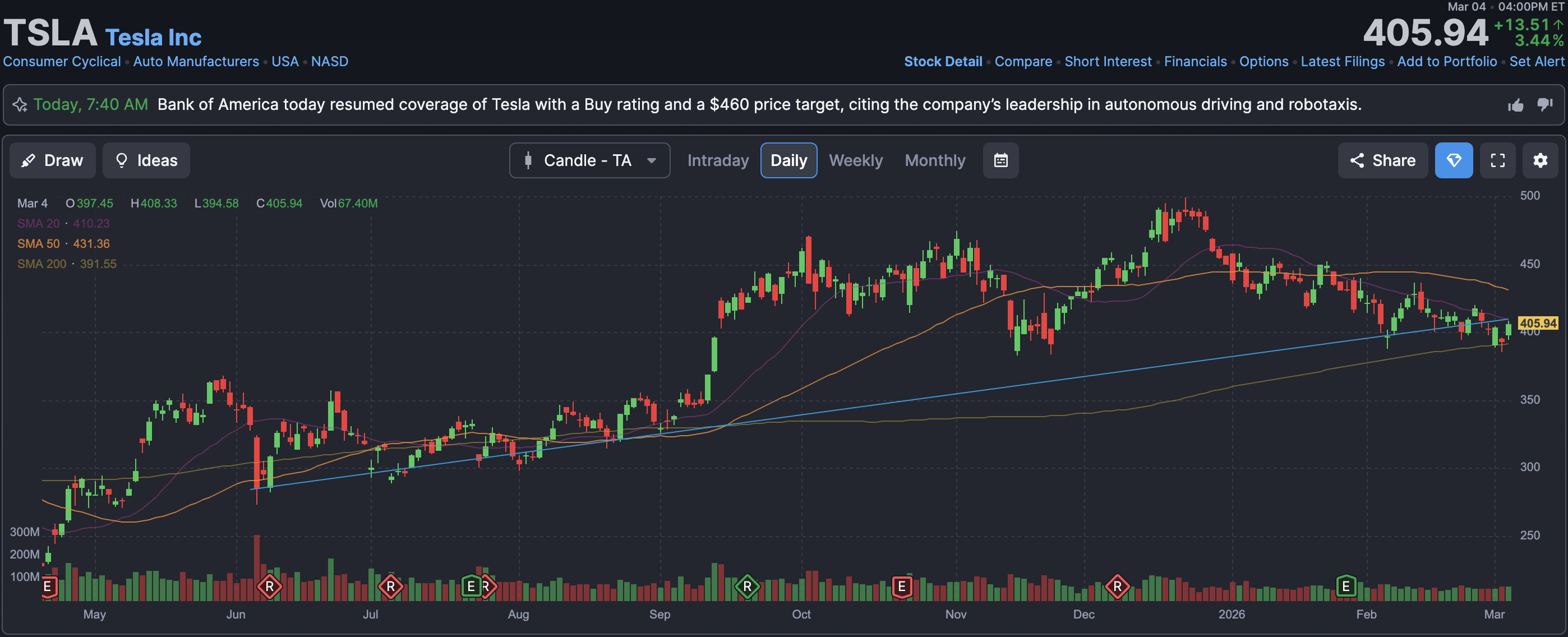This screenshot has width=1568, height=637.
Task: Open chart settings gear
Action: 1540,160
